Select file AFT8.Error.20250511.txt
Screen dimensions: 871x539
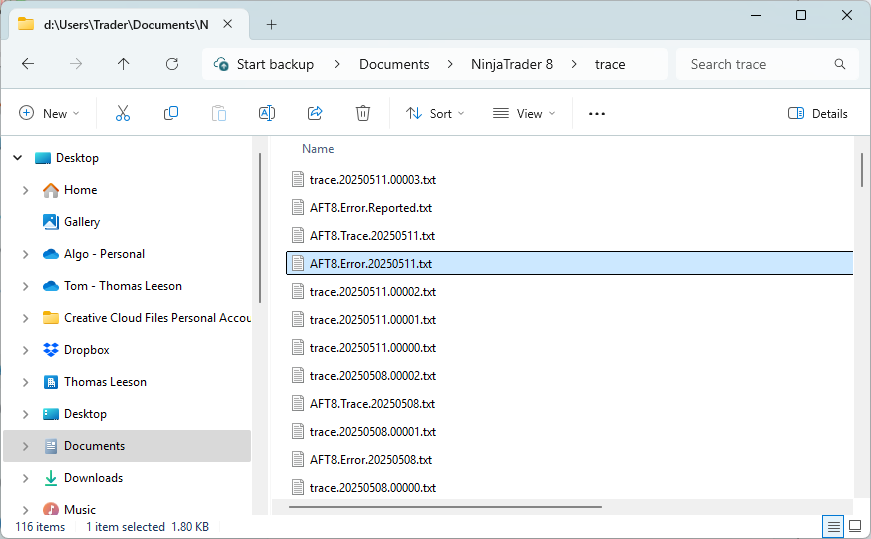click(569, 263)
